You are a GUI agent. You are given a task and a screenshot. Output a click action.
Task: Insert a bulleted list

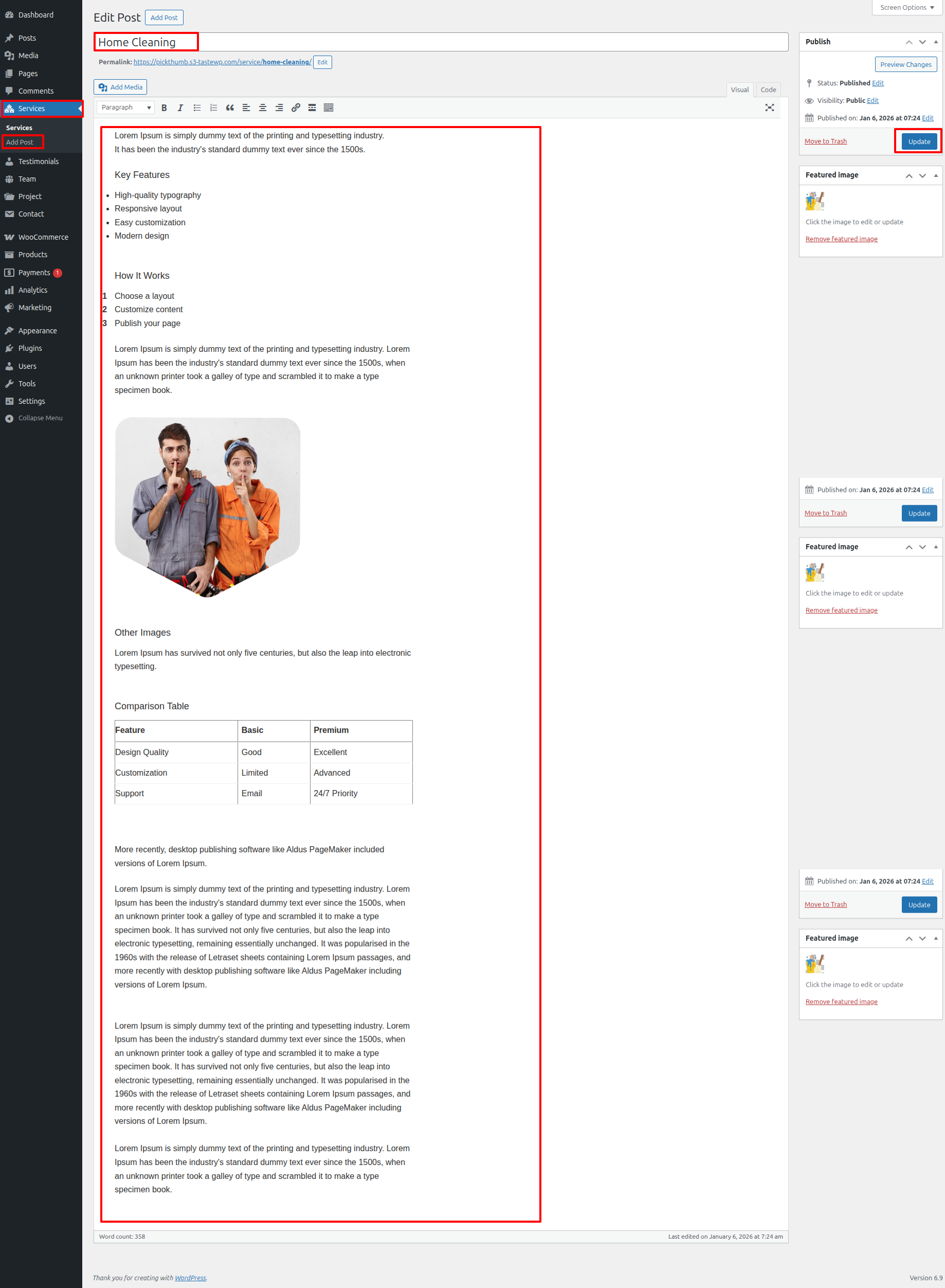(x=197, y=108)
